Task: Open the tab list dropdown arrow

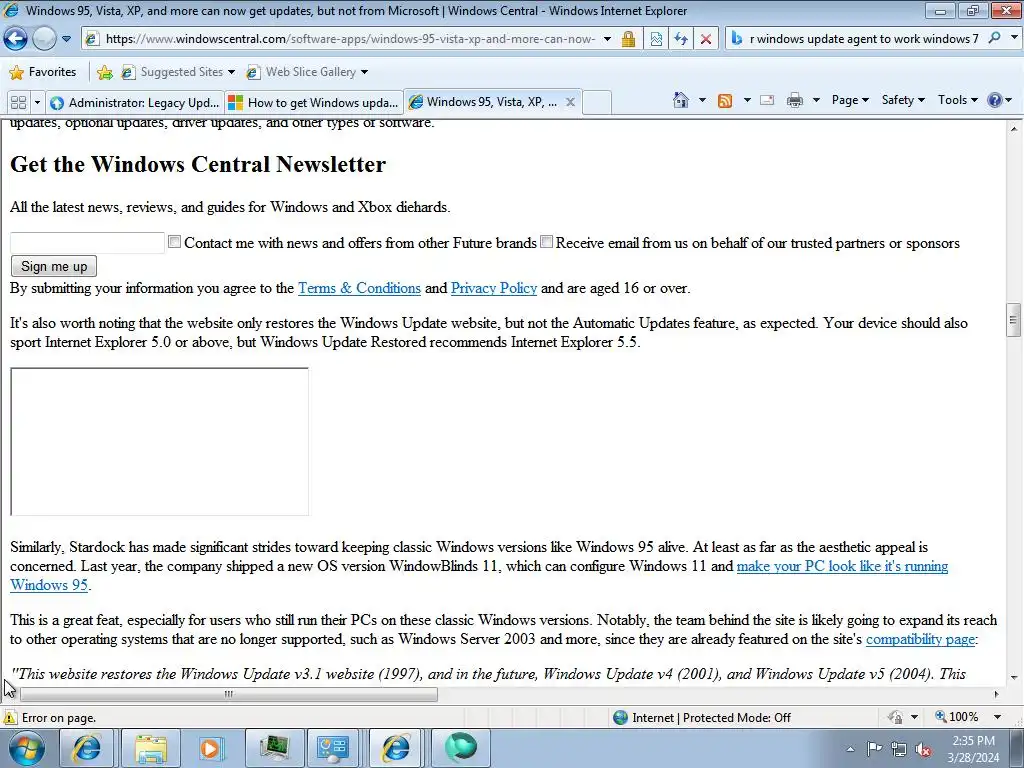Action: tap(37, 103)
